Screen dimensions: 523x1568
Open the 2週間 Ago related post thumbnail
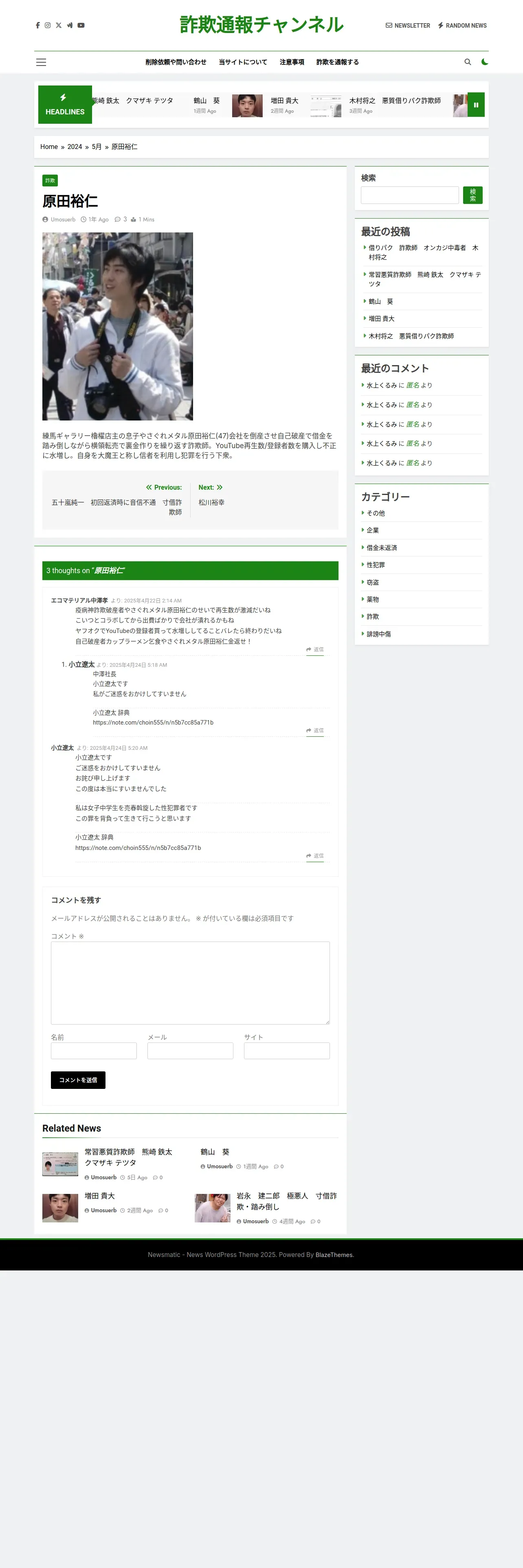(60, 1208)
